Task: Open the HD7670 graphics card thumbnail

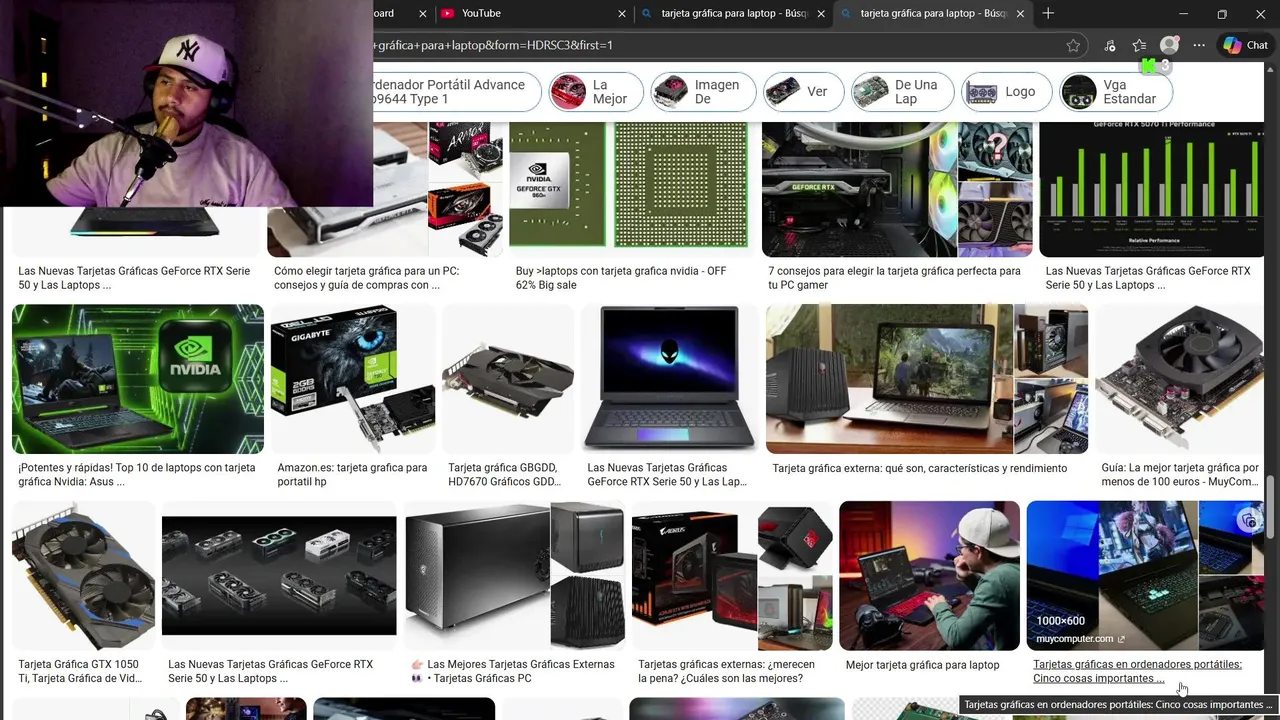Action: coord(508,379)
